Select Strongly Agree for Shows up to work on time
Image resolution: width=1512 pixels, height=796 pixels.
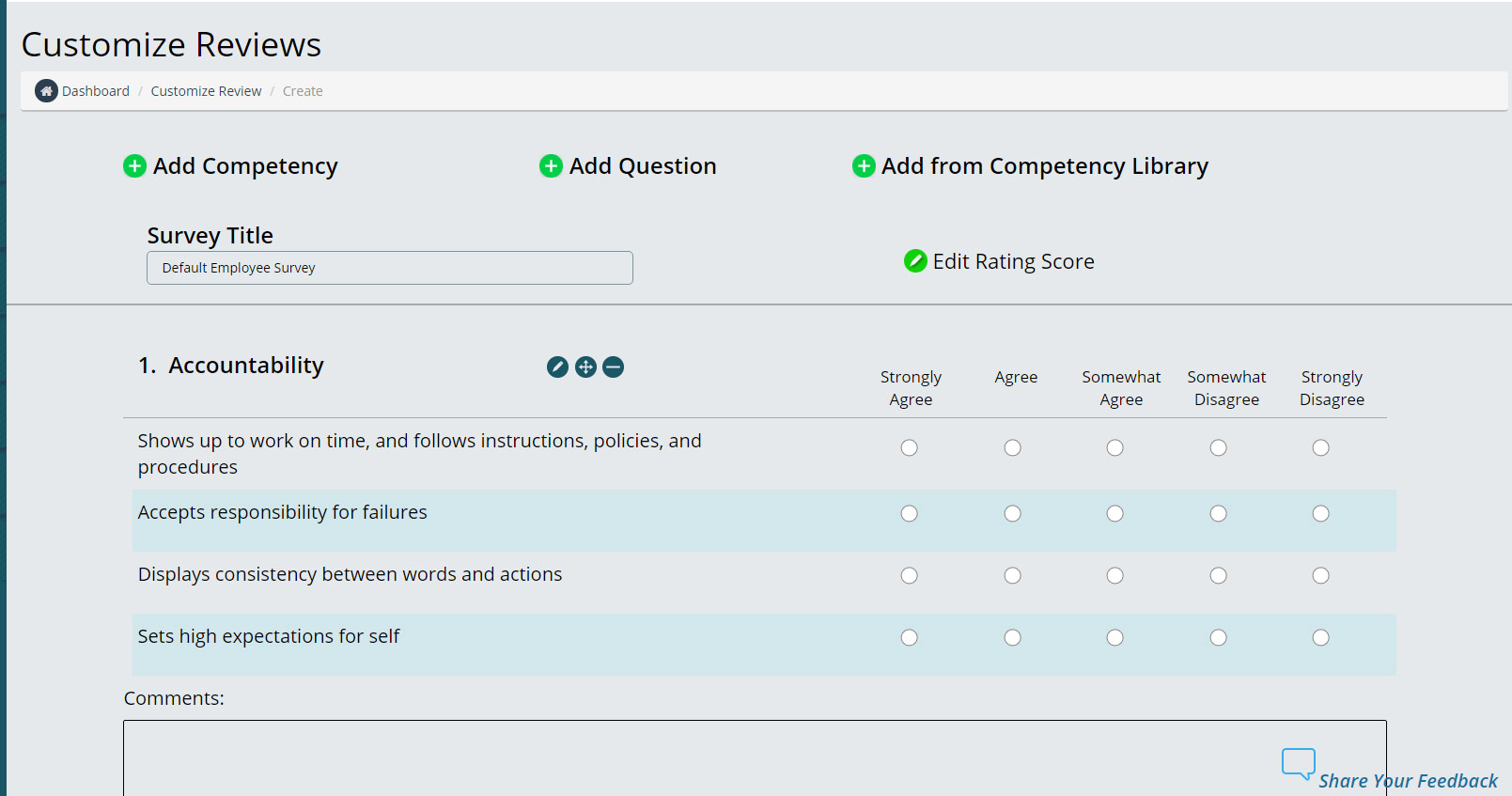tap(909, 448)
